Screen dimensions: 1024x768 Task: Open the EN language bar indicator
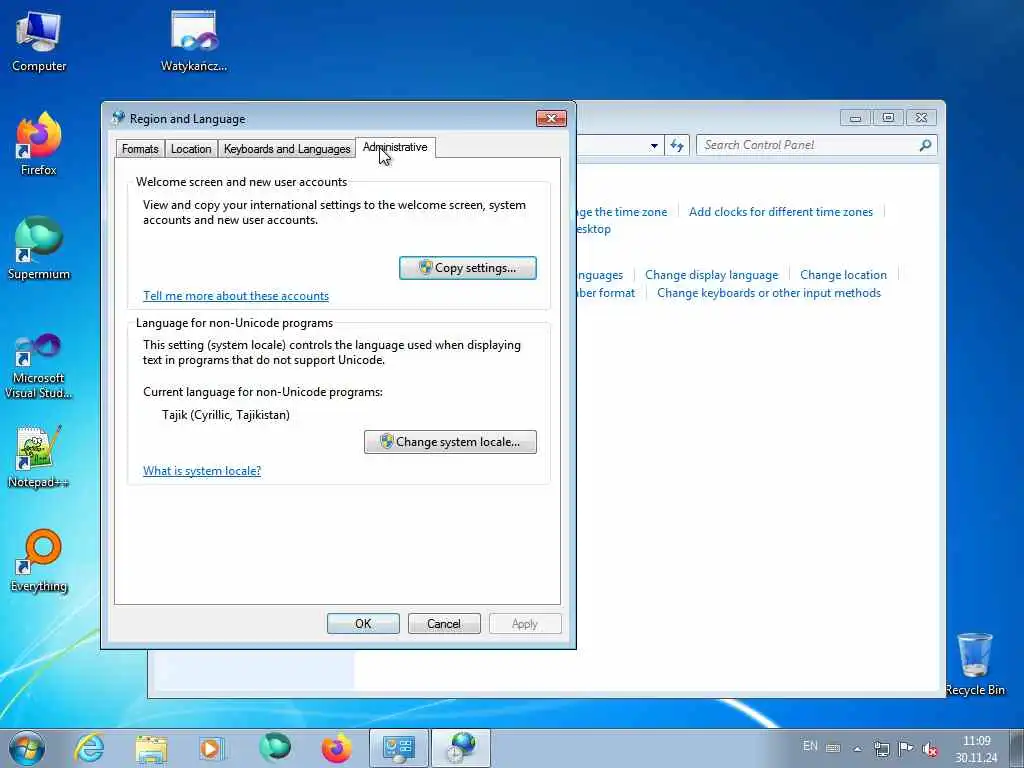tap(810, 746)
